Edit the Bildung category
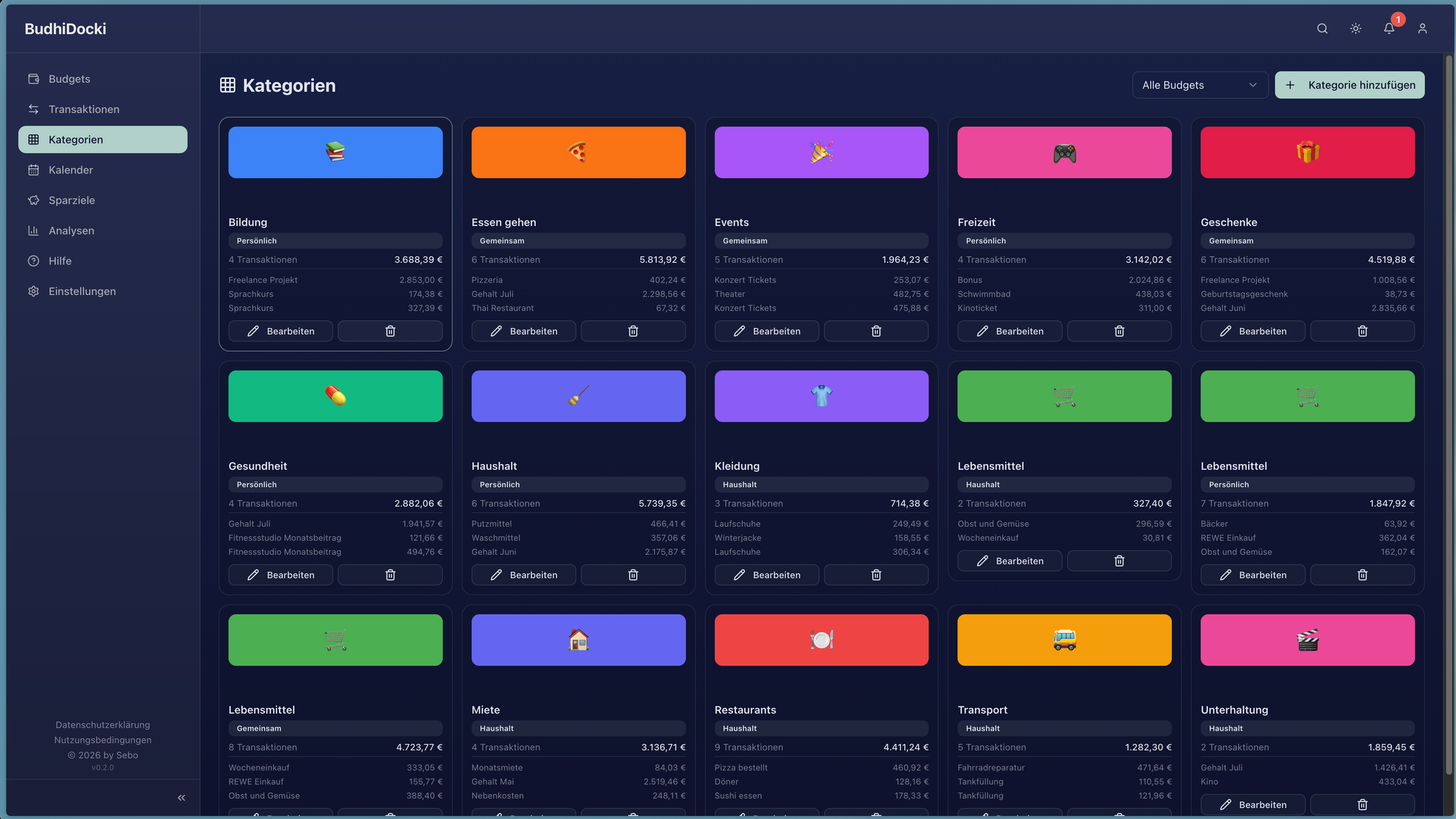Viewport: 1456px width, 819px height. [x=281, y=331]
